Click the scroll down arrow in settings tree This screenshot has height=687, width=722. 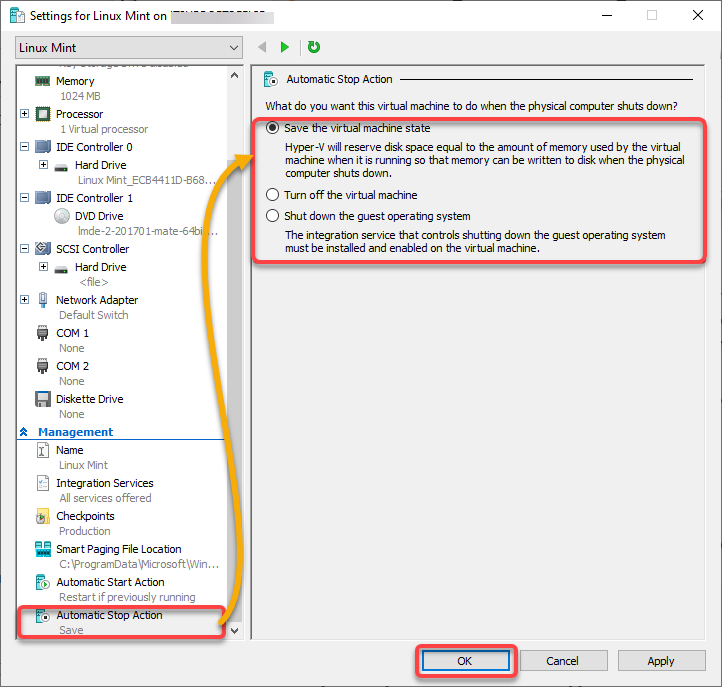click(x=234, y=630)
